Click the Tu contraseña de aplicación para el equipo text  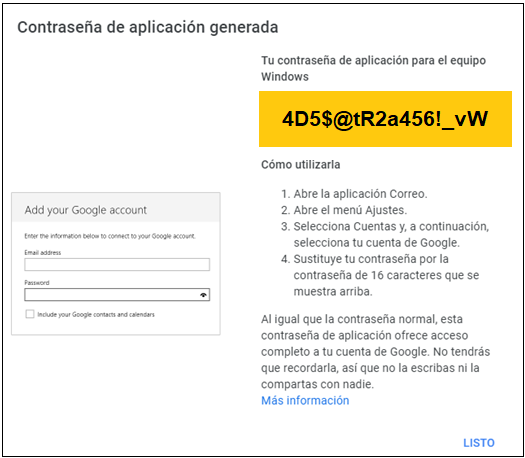pos(373,68)
